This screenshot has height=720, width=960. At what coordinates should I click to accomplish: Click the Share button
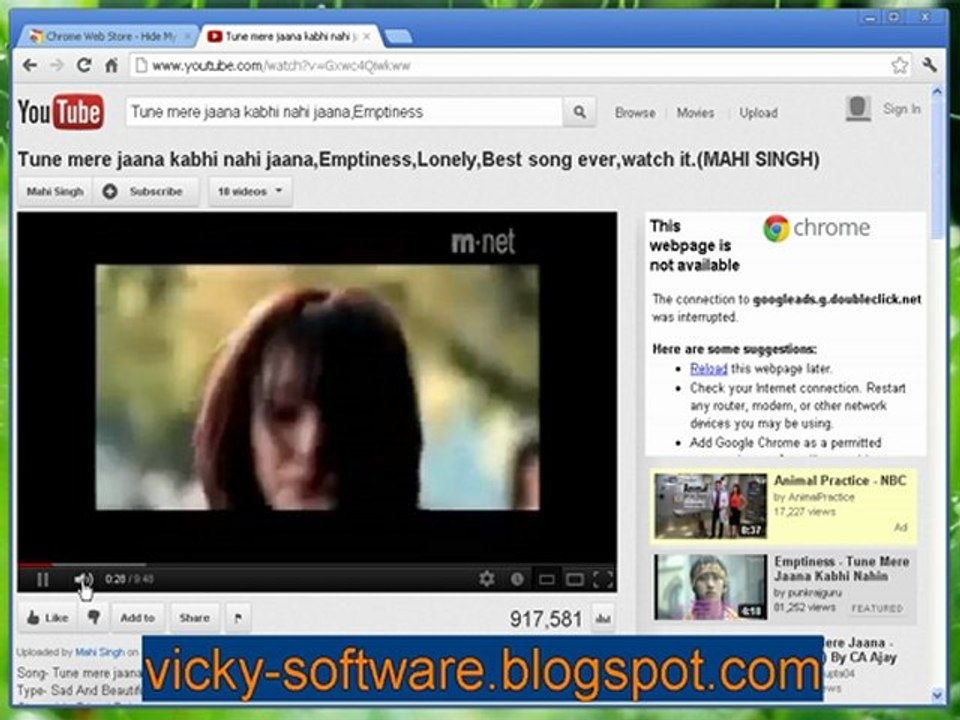point(194,618)
